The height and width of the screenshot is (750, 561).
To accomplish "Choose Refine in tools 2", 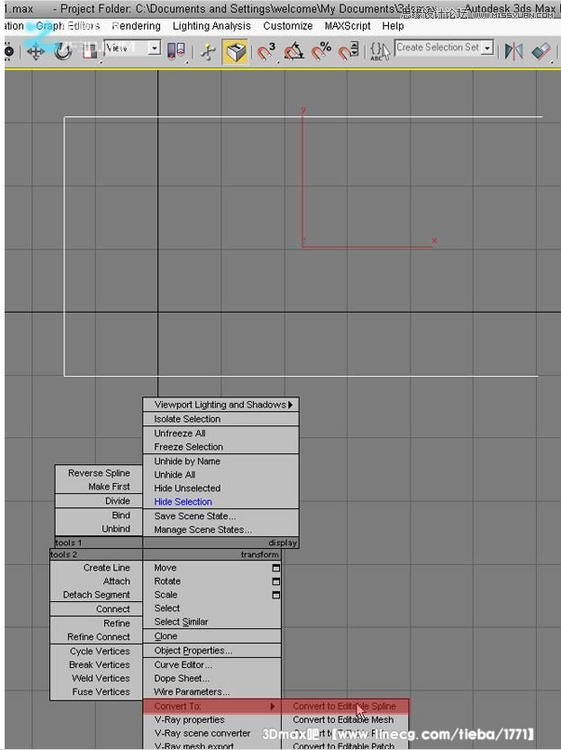I will (x=96, y=623).
